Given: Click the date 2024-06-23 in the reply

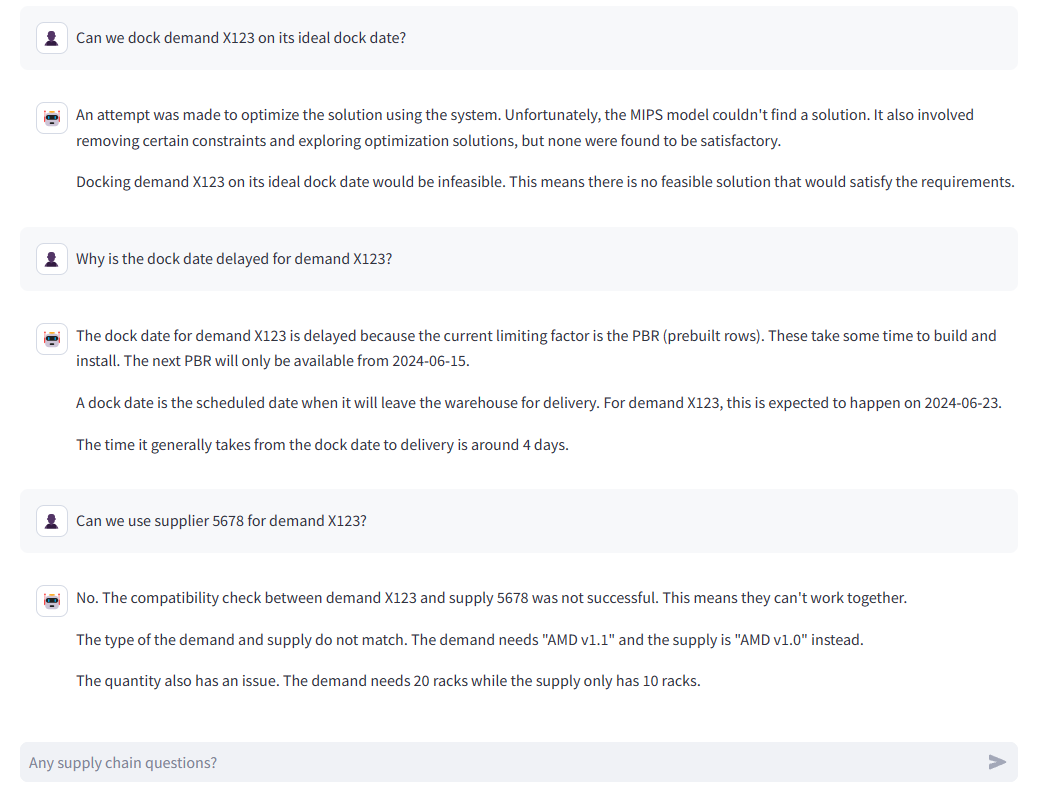Looking at the screenshot, I should coord(961,403).
